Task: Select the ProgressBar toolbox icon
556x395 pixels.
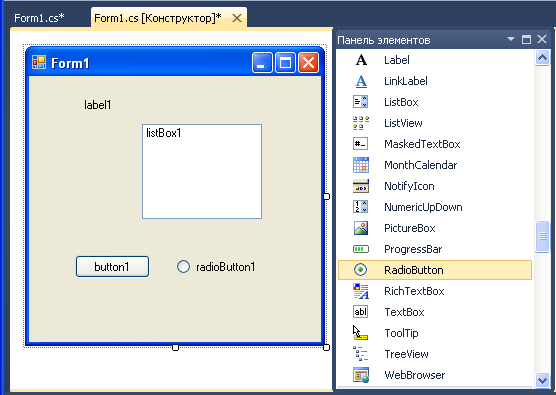Action: 361,249
